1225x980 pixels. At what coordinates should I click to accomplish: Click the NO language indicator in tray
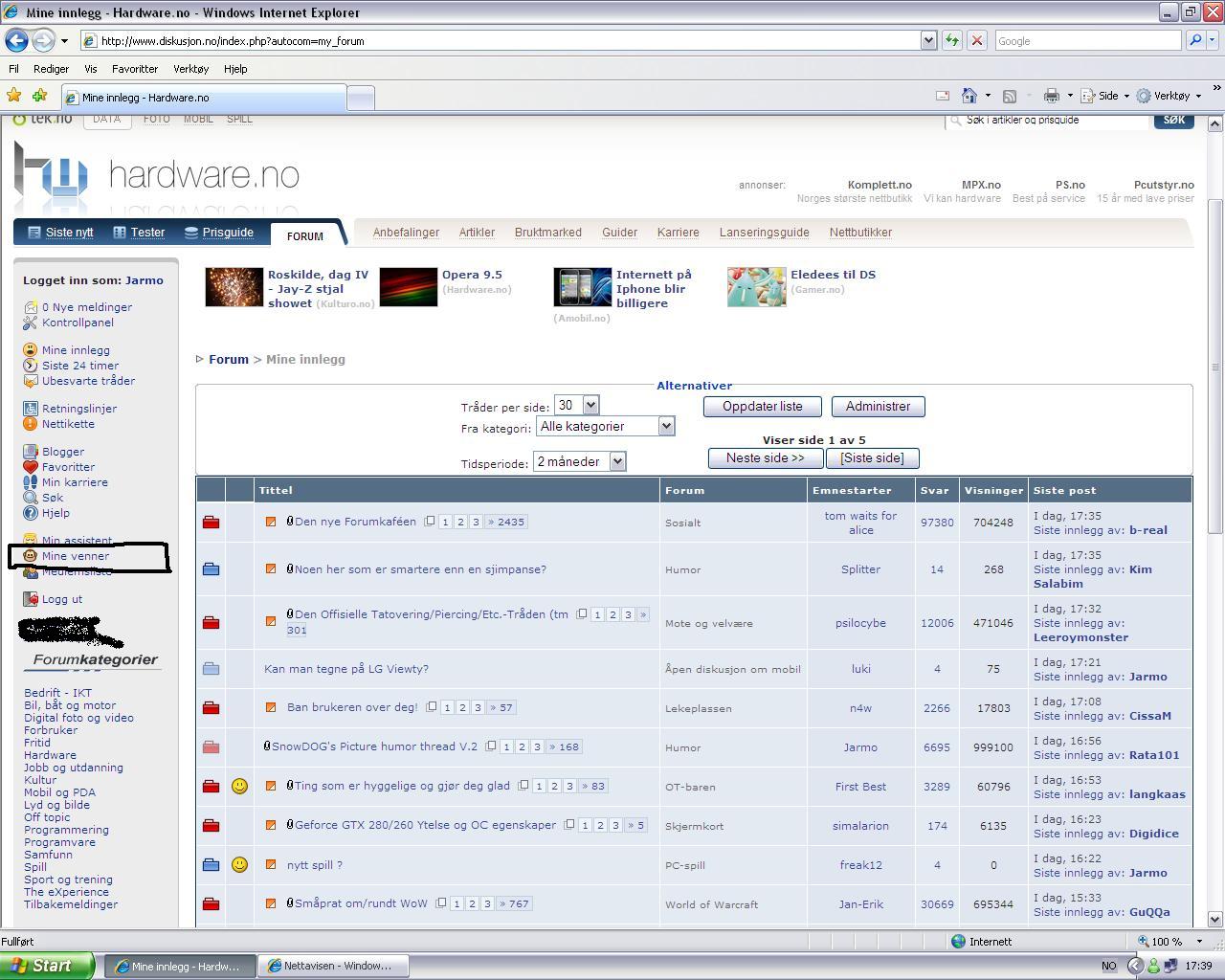pos(1108,966)
